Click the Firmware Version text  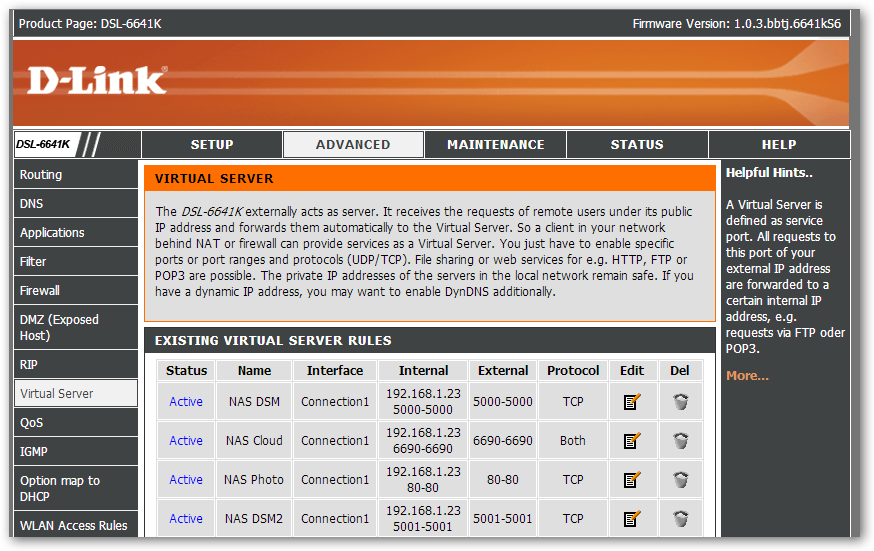point(736,24)
